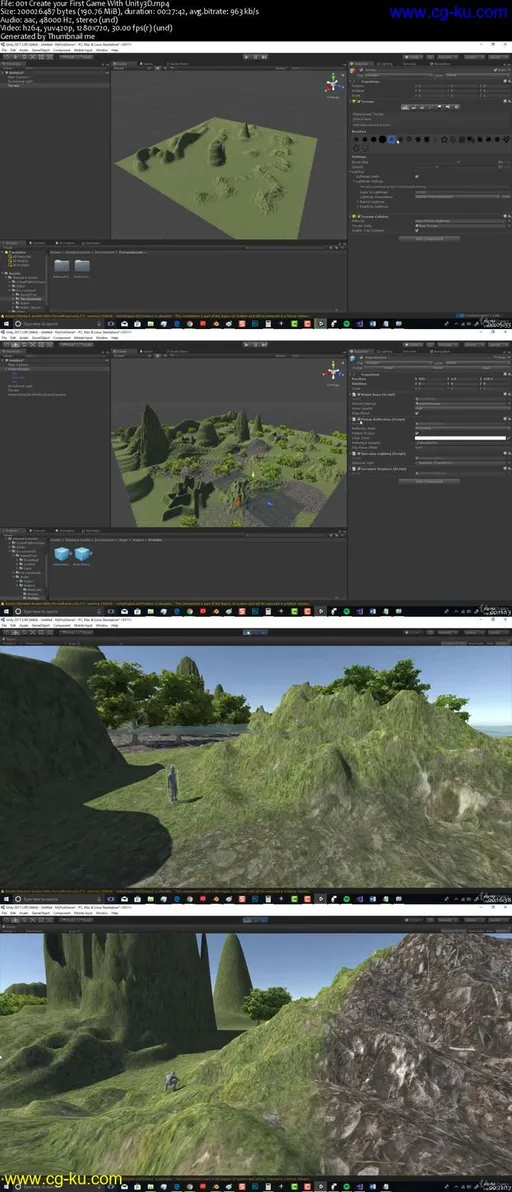Click Pause button in bare-terrain editor frame
512x1192 pixels.
pyautogui.click(x=255, y=57)
